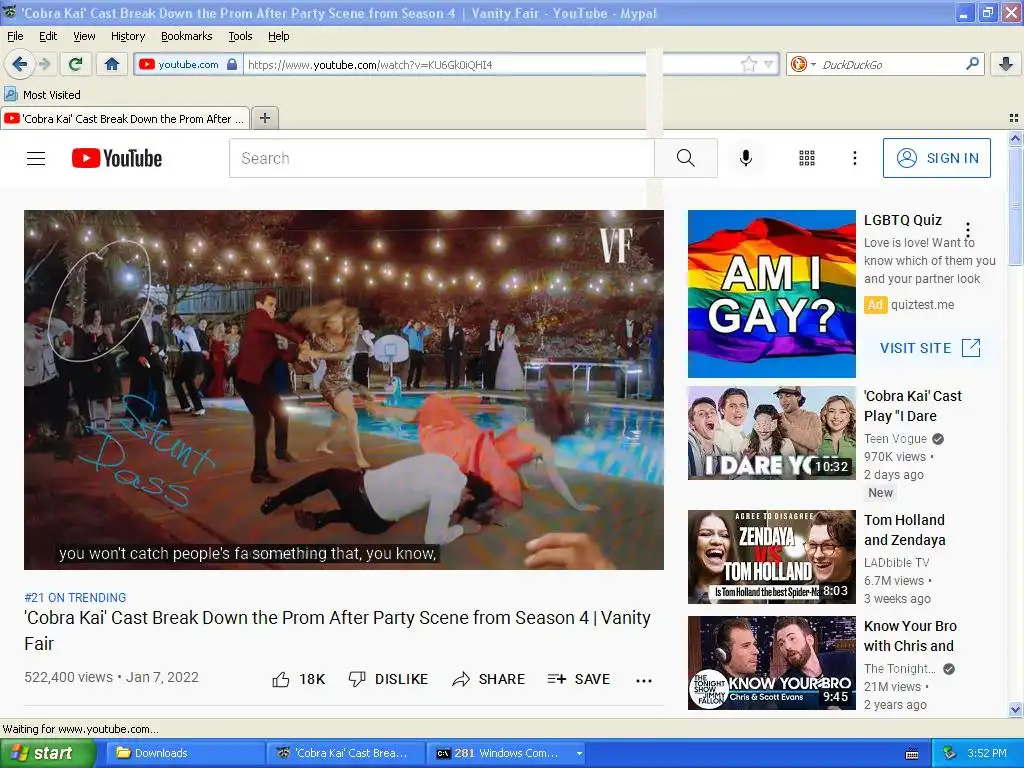Open the Teen Vogue channel name

[895, 439]
